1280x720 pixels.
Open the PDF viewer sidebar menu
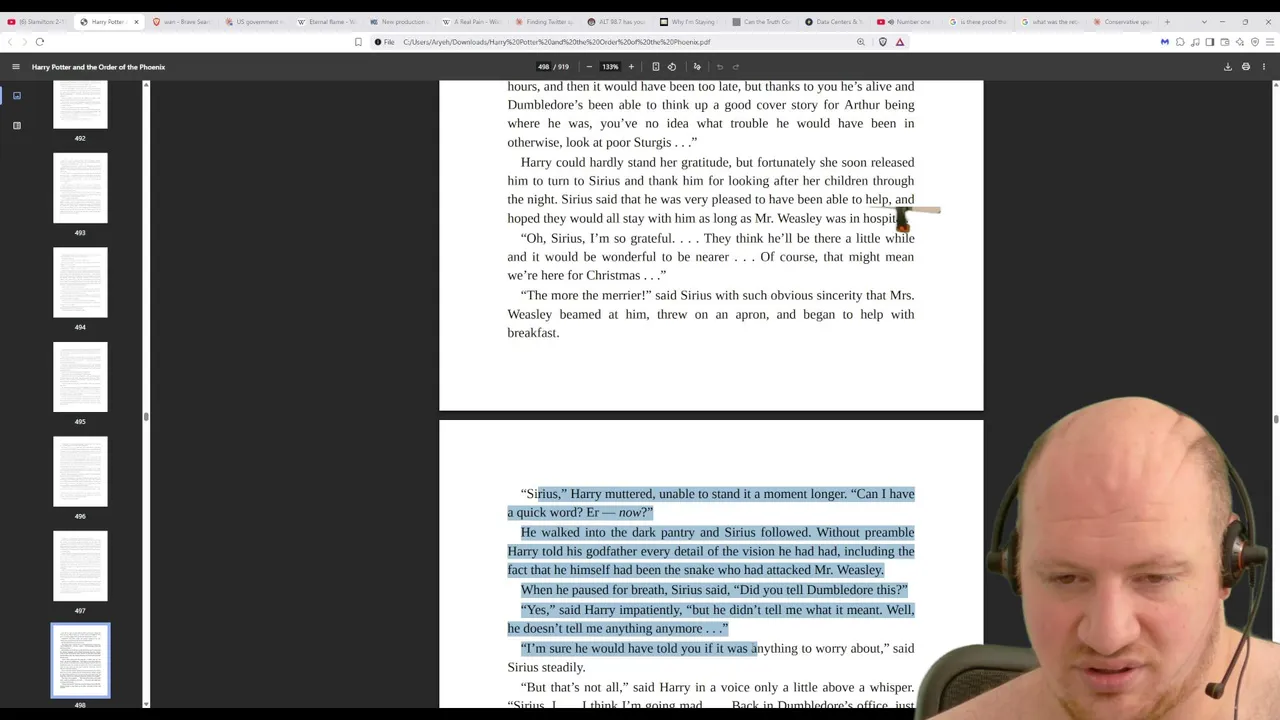click(x=16, y=67)
